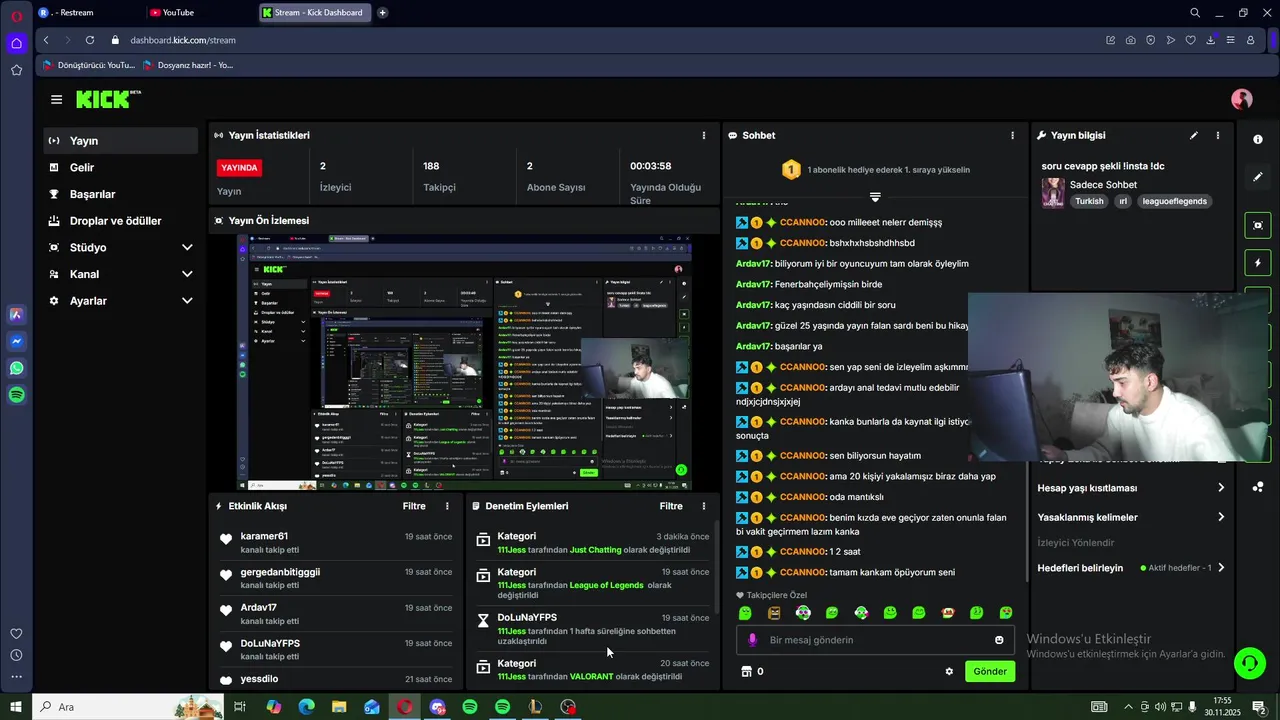Open Denetim Eylemleri options menu
Image resolution: width=1280 pixels, height=720 pixels.
tap(703, 506)
